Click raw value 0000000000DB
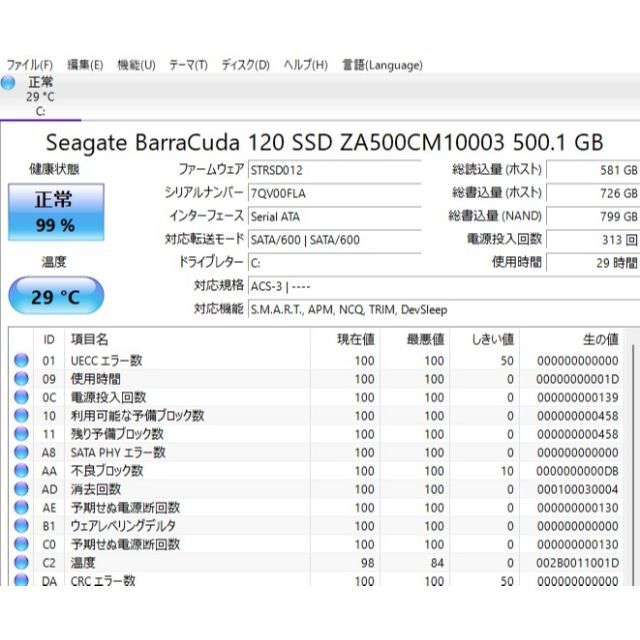 578,471
